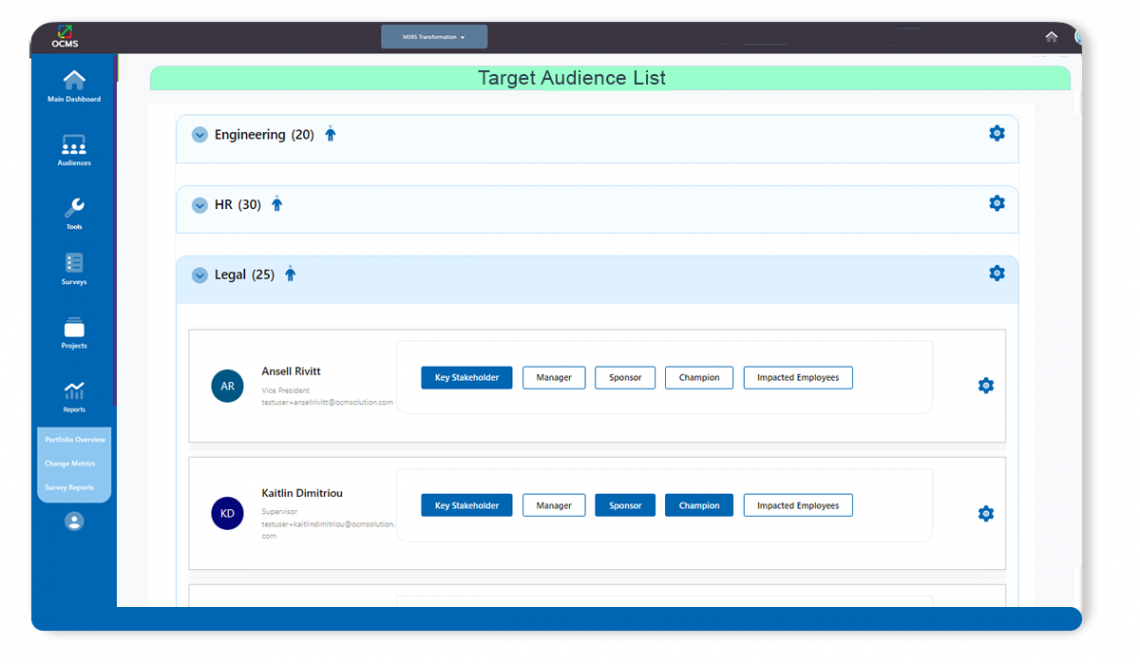The height and width of the screenshot is (664, 1140).
Task: Click the user profile icon in sidebar
Action: (x=74, y=521)
